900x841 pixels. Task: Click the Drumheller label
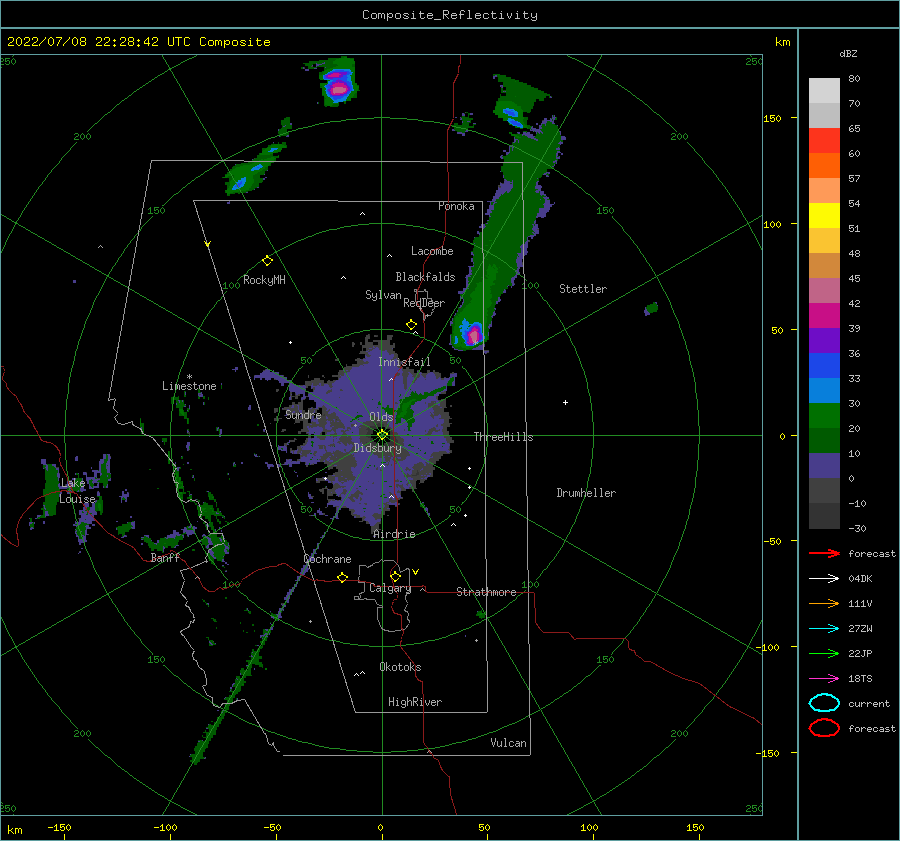point(585,493)
